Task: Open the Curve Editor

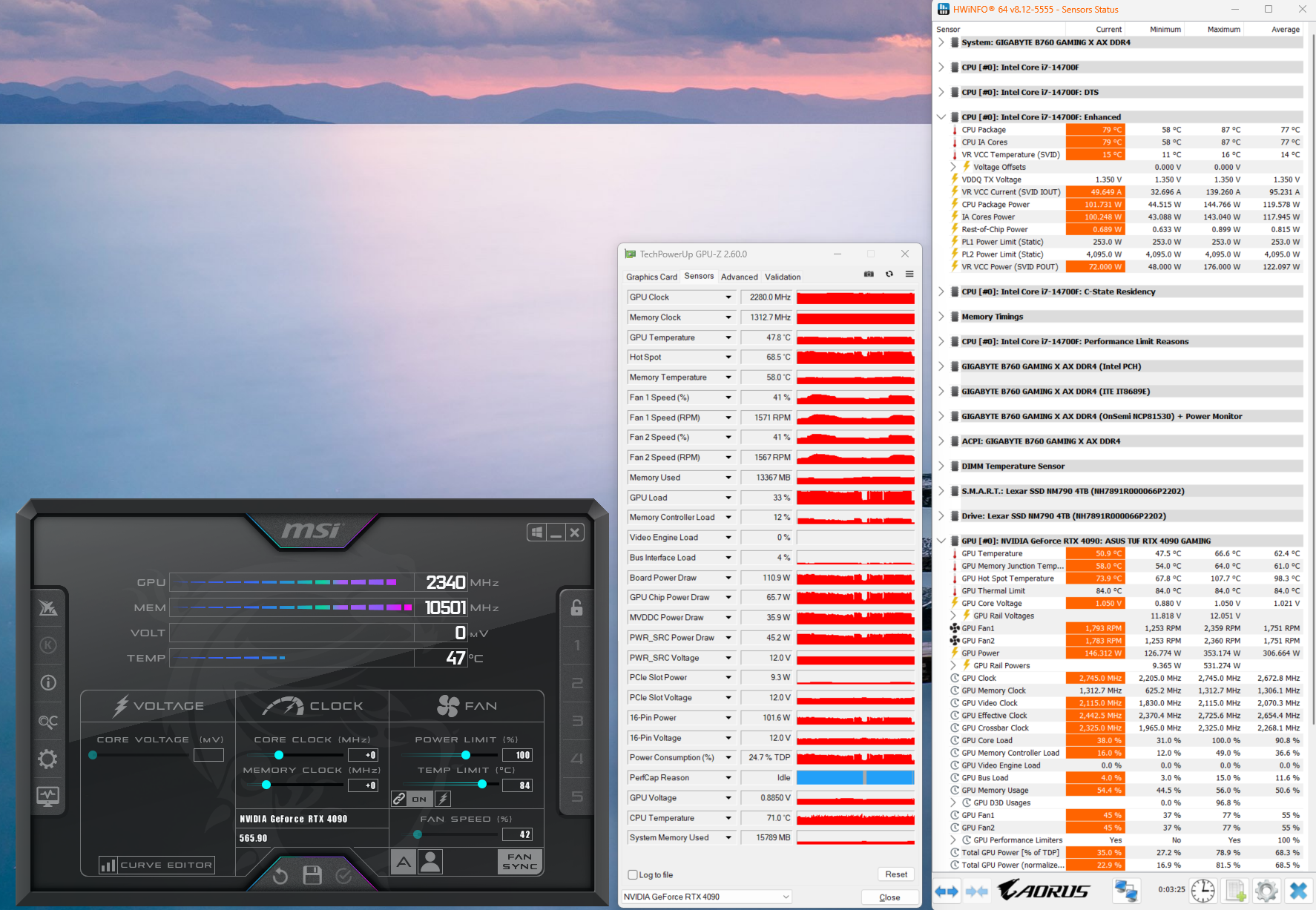Action: (157, 865)
